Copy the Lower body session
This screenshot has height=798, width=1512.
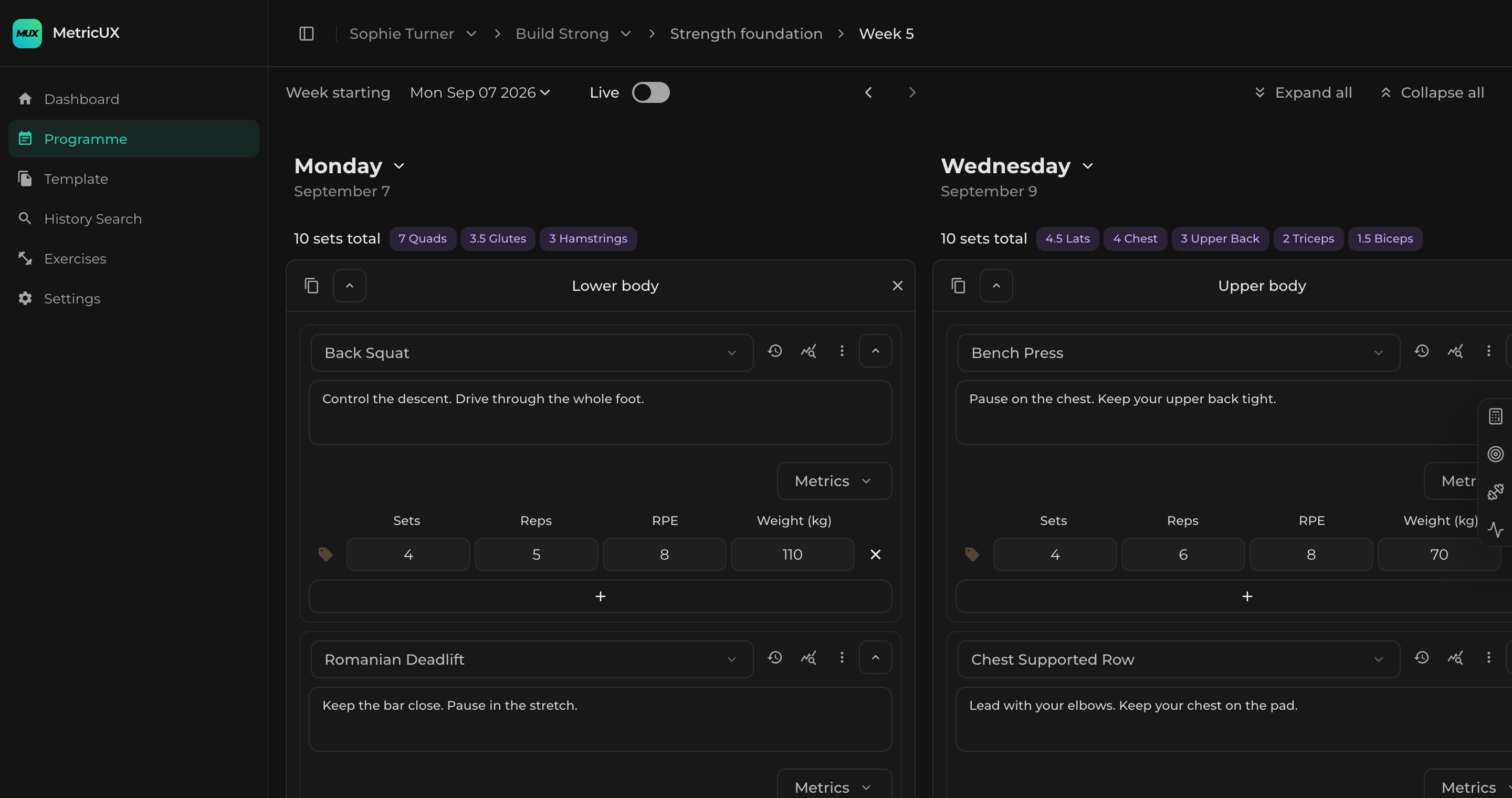click(312, 286)
